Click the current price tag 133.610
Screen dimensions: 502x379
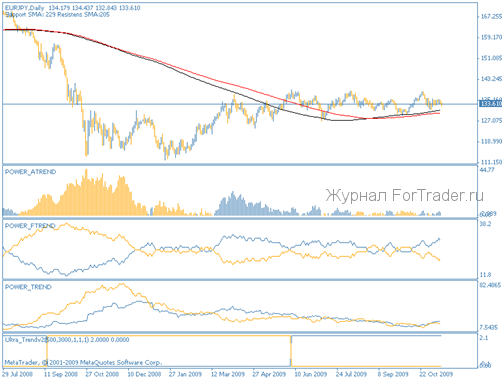click(490, 104)
